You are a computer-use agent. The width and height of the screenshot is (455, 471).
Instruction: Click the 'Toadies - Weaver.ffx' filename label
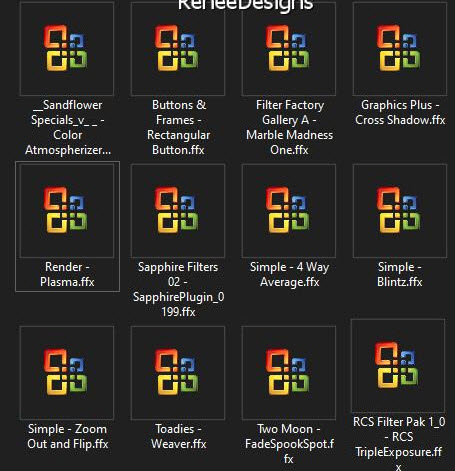coord(178,436)
